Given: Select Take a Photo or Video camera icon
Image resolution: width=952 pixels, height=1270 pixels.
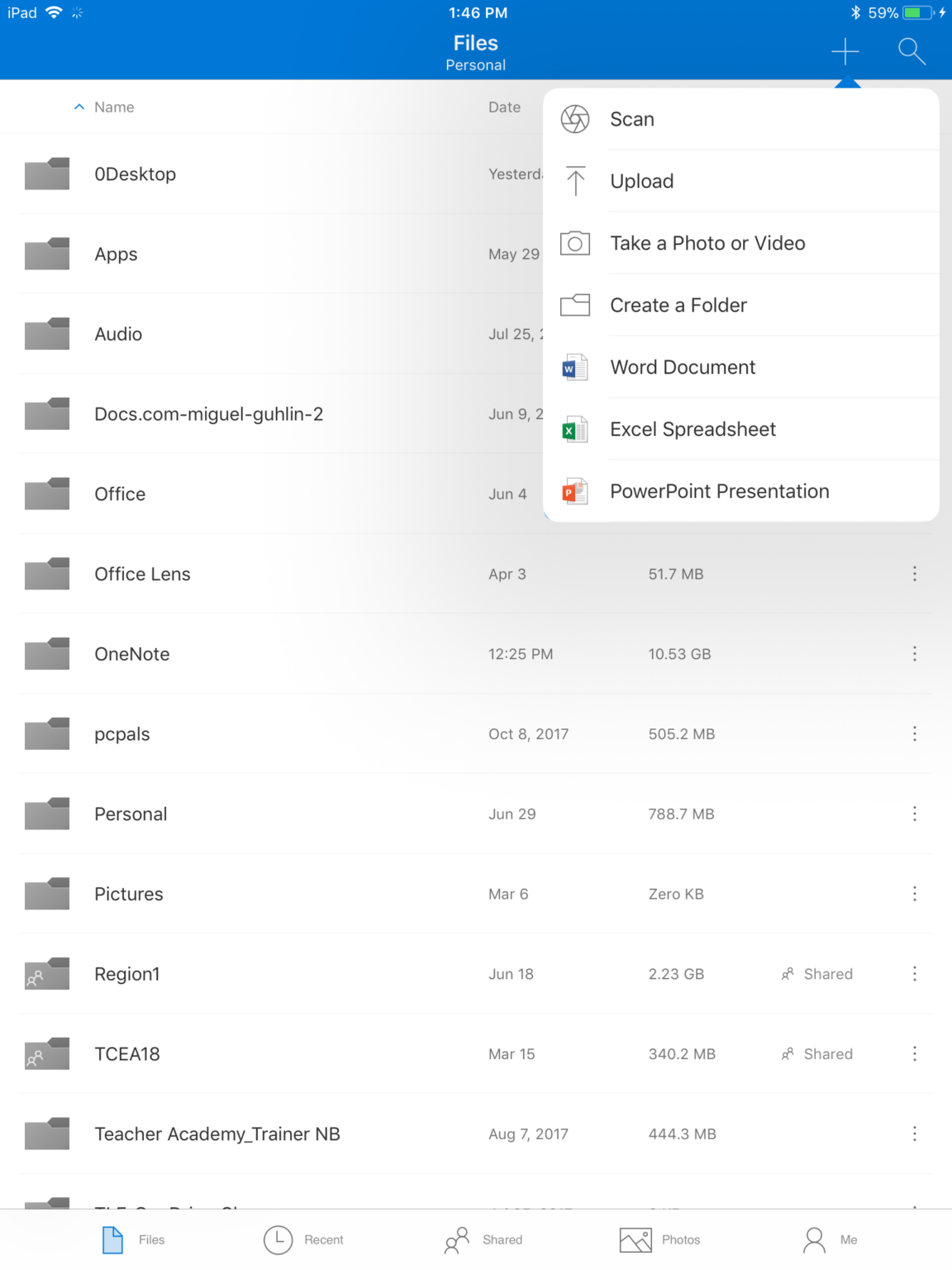Looking at the screenshot, I should pyautogui.click(x=575, y=242).
